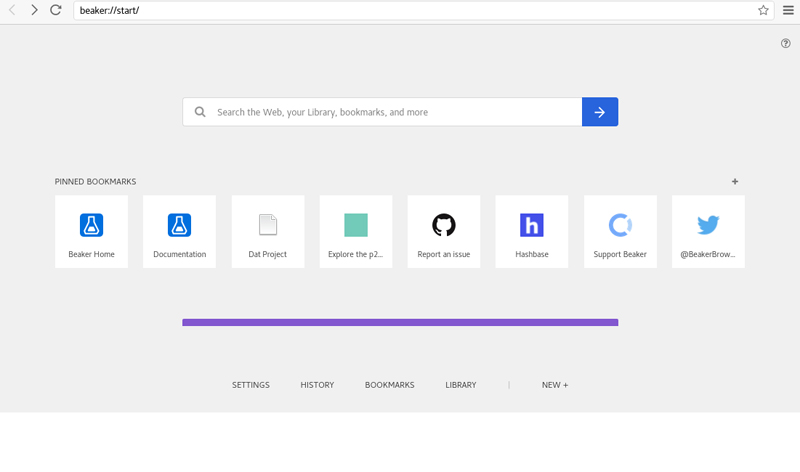The width and height of the screenshot is (800, 472).
Task: Click the help question mark icon
Action: click(786, 43)
